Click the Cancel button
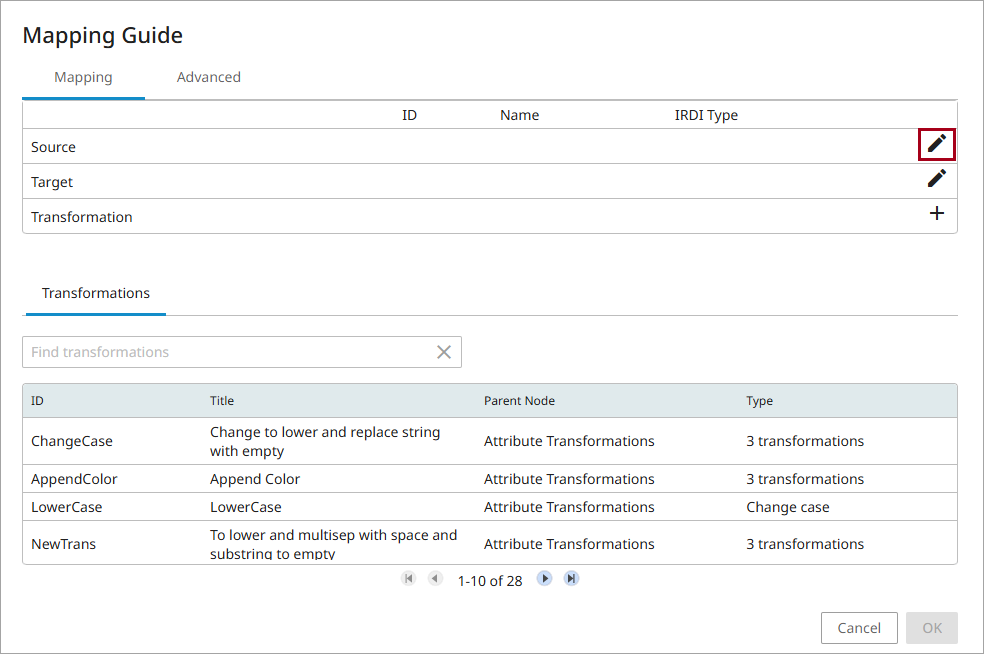 [858, 628]
